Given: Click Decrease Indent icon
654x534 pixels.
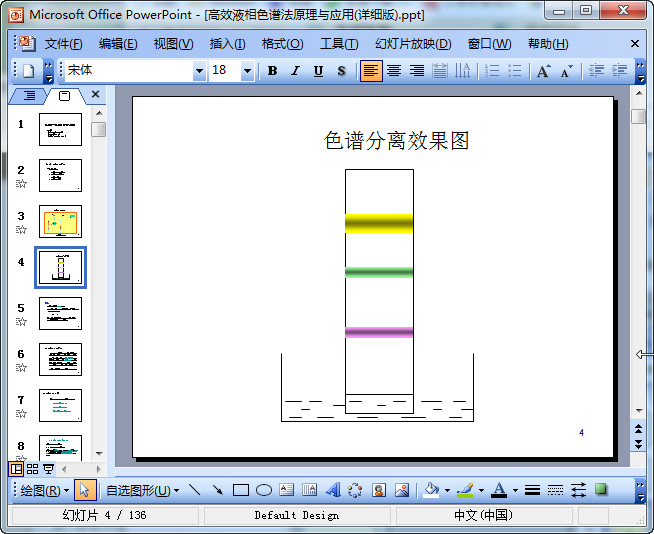Looking at the screenshot, I should click(x=596, y=71).
